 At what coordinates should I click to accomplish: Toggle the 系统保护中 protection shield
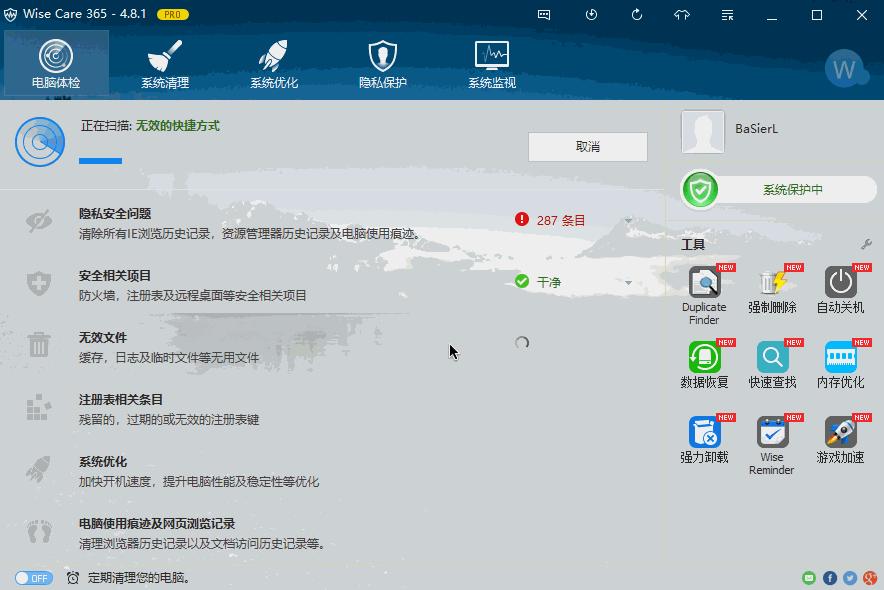click(700, 189)
